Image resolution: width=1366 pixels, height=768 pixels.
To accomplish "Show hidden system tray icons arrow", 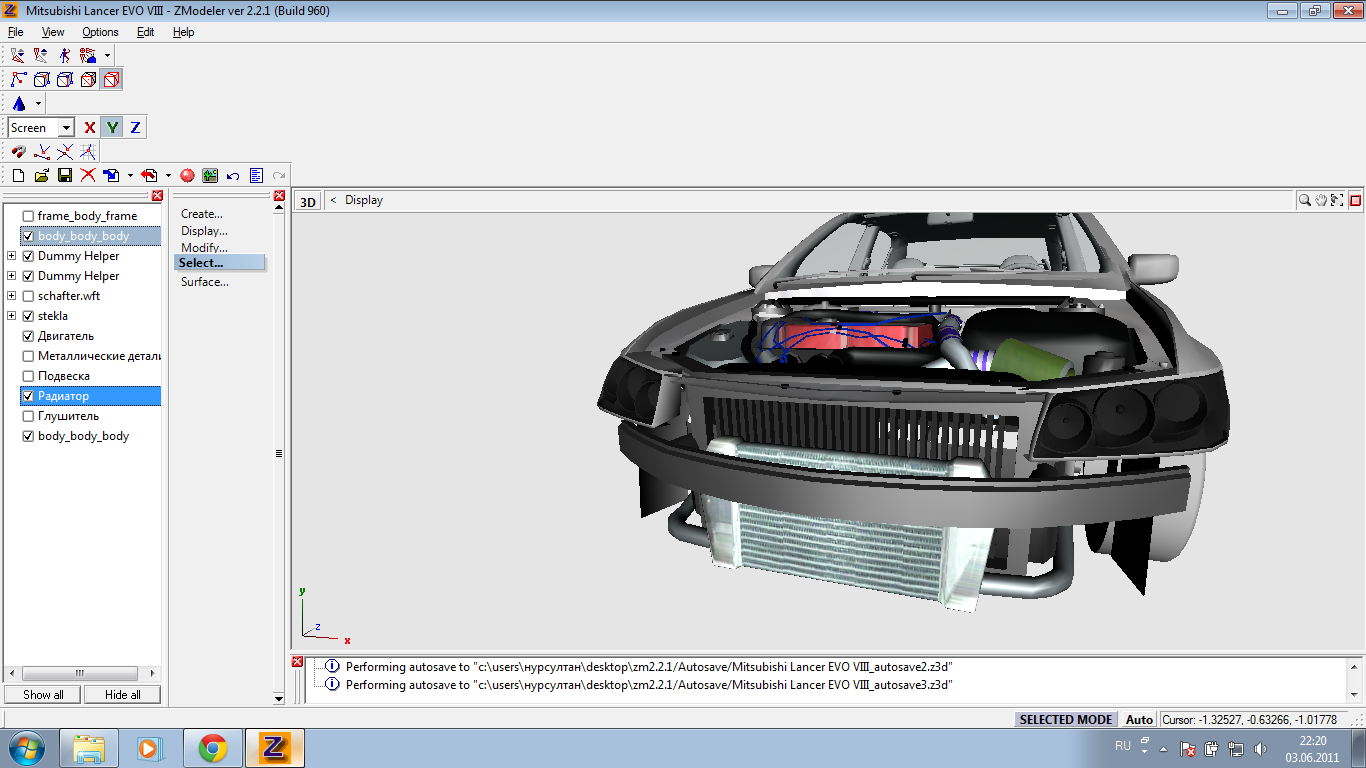I will tap(1162, 748).
